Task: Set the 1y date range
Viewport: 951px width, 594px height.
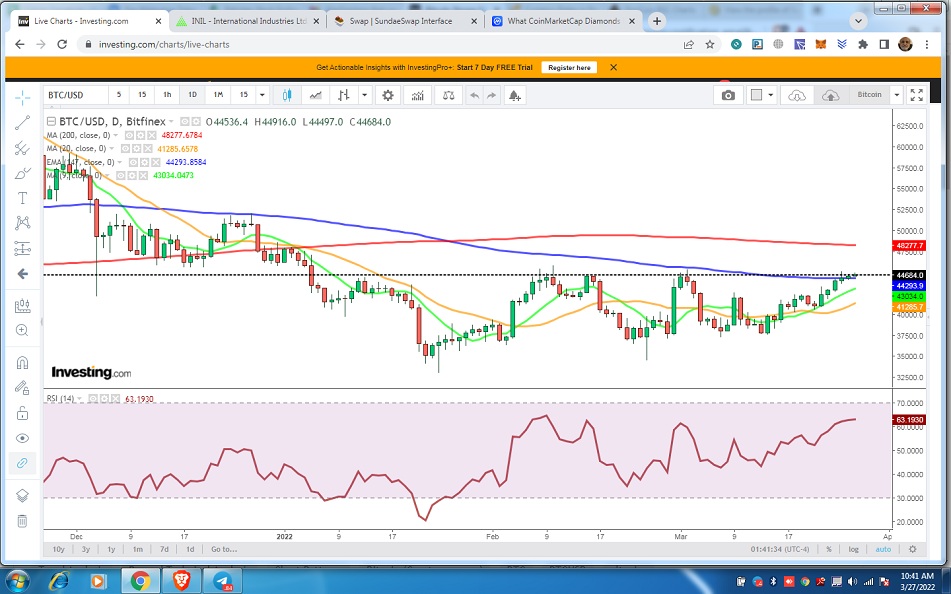Action: 111,549
